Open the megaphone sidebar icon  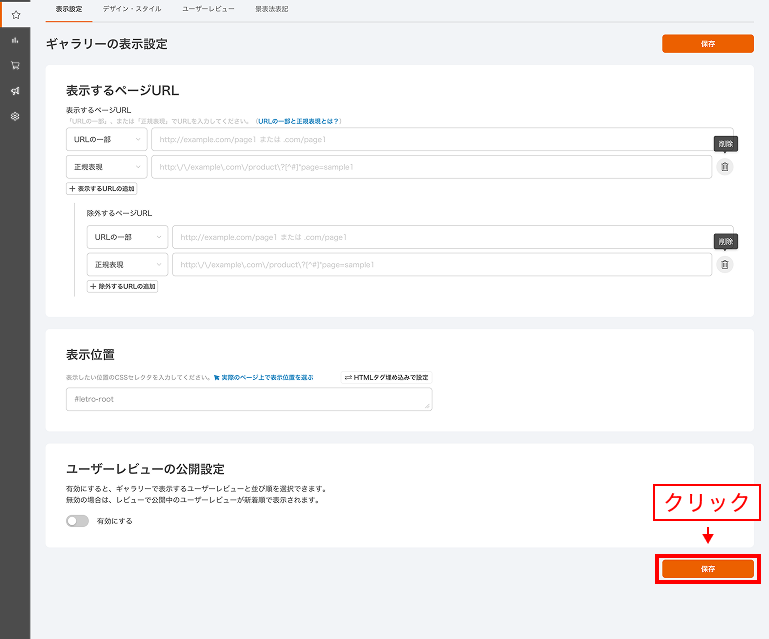point(15,91)
